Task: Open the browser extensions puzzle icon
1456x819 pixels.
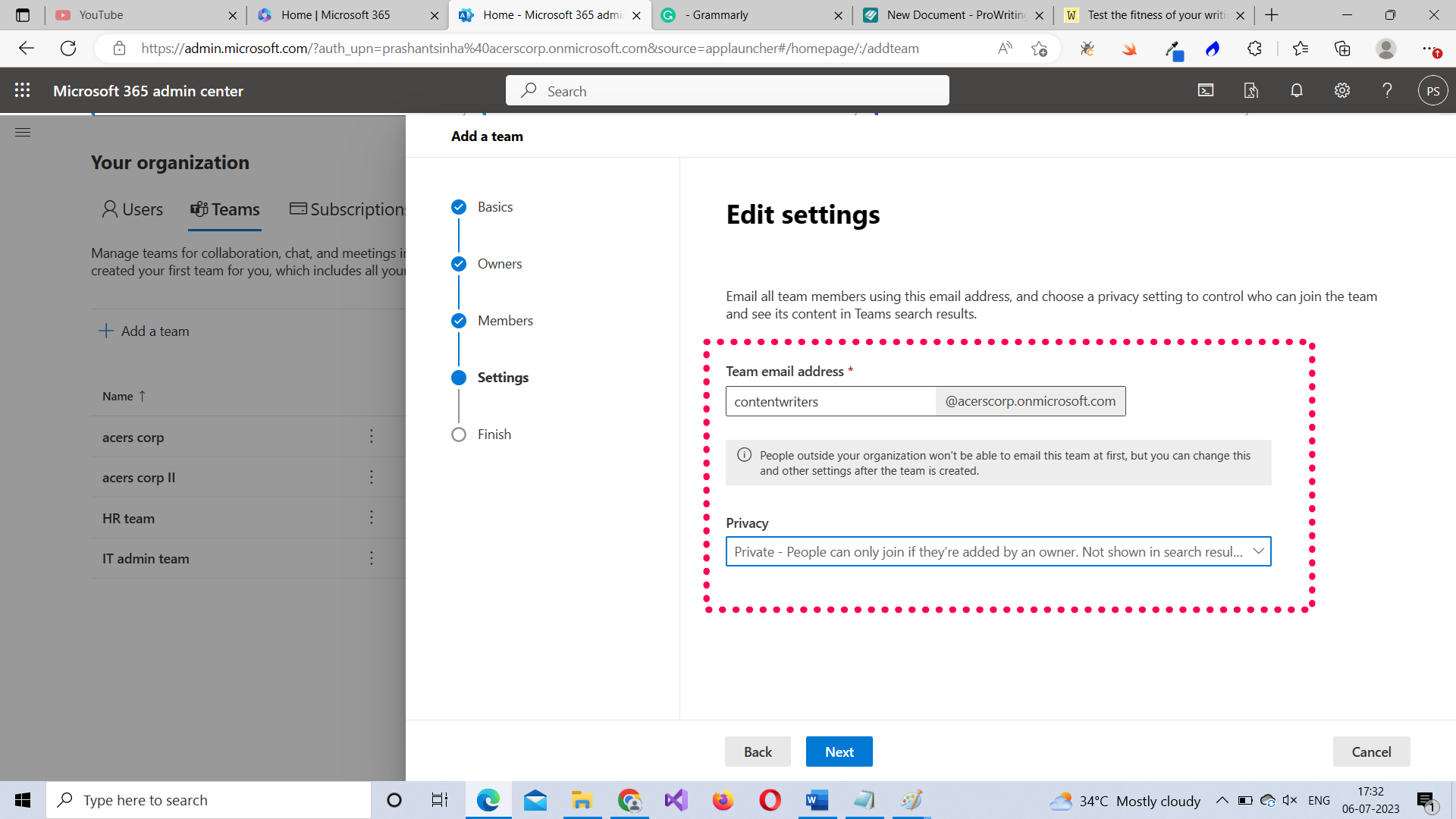Action: tap(1254, 49)
